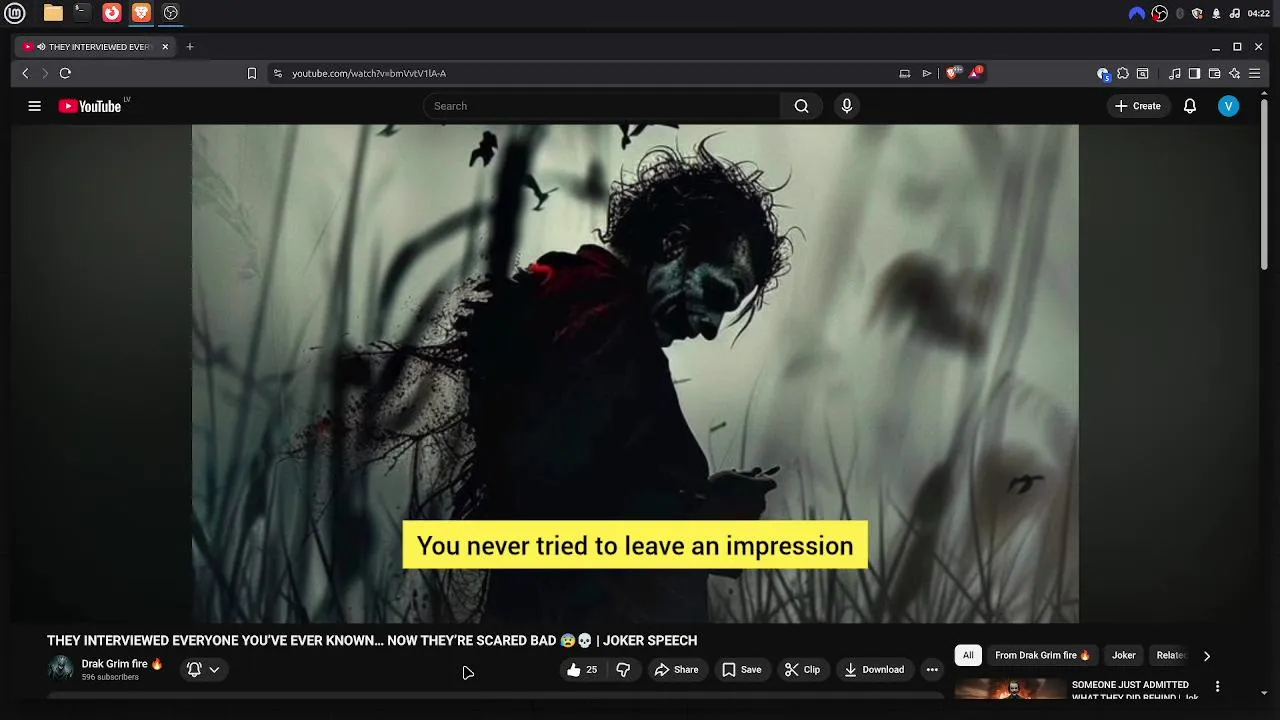
Task: Open YouTube notifications bell
Action: (x=1190, y=106)
